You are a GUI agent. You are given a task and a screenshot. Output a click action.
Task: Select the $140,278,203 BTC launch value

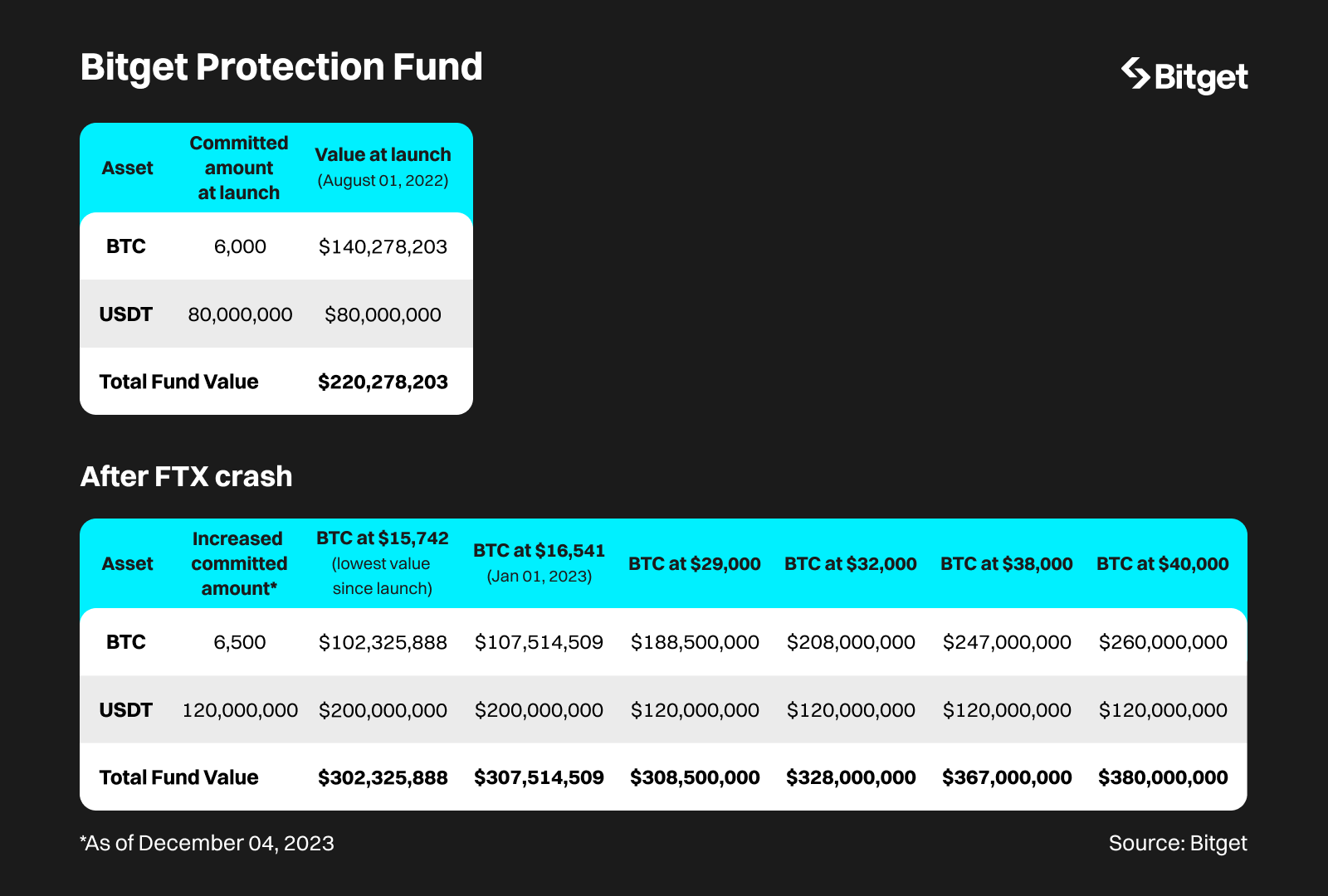point(383,246)
